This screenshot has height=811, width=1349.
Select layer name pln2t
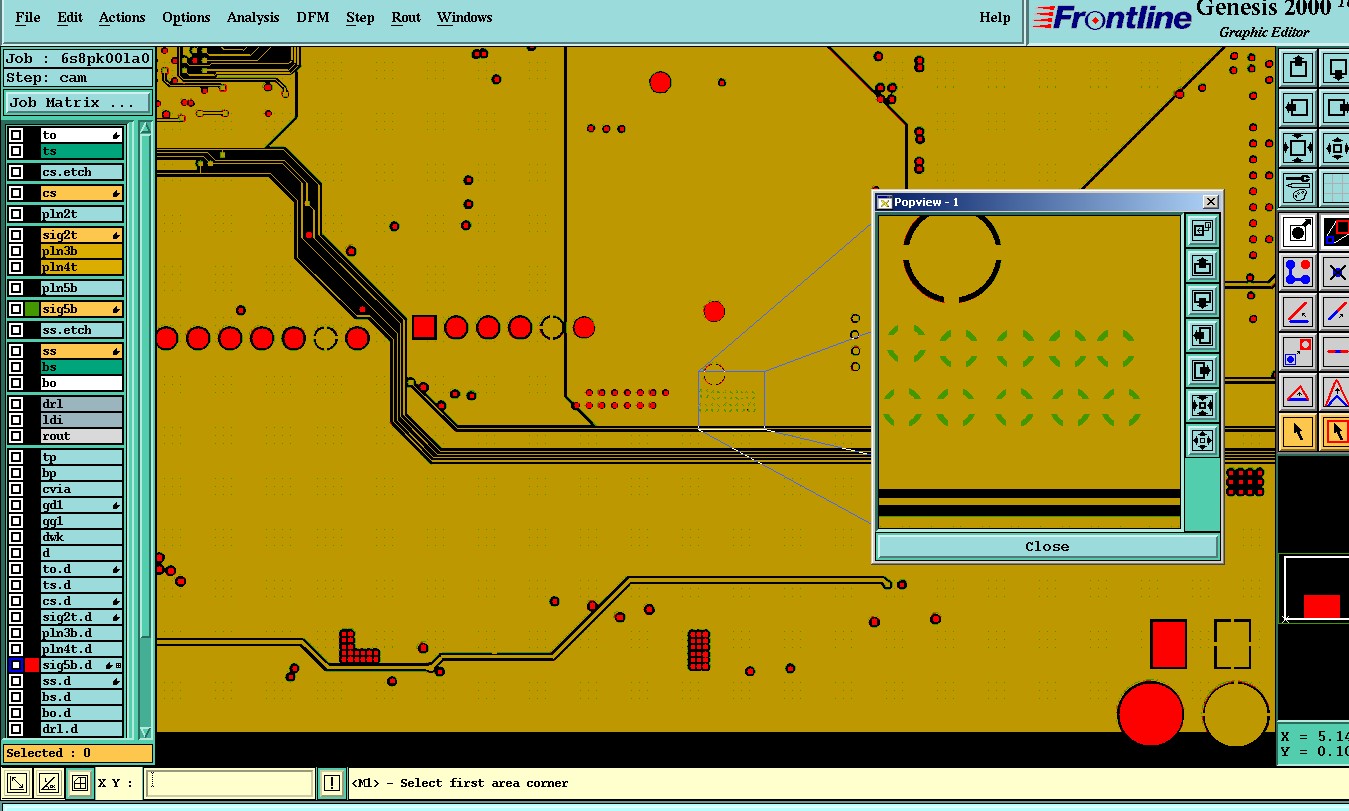click(82, 214)
